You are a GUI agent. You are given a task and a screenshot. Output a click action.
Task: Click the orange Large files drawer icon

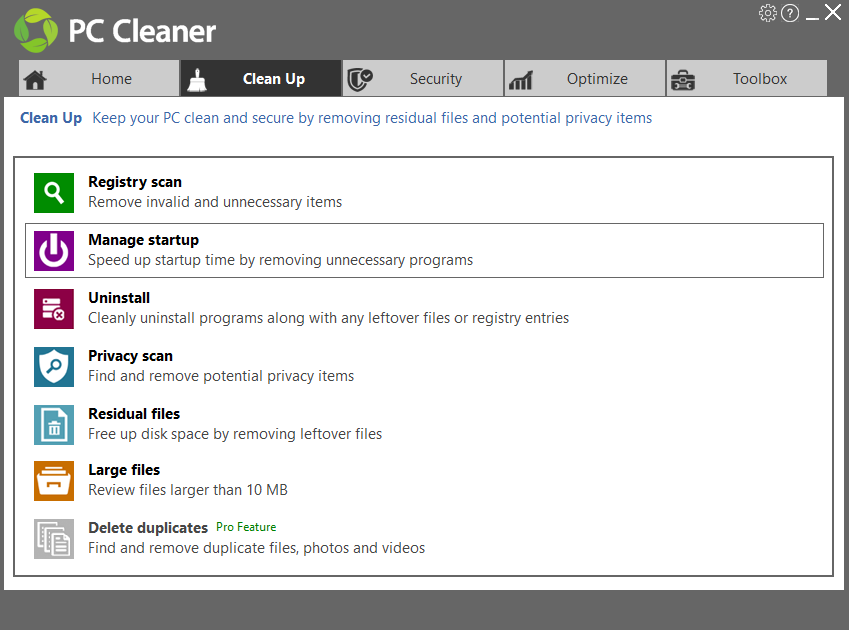(x=54, y=481)
